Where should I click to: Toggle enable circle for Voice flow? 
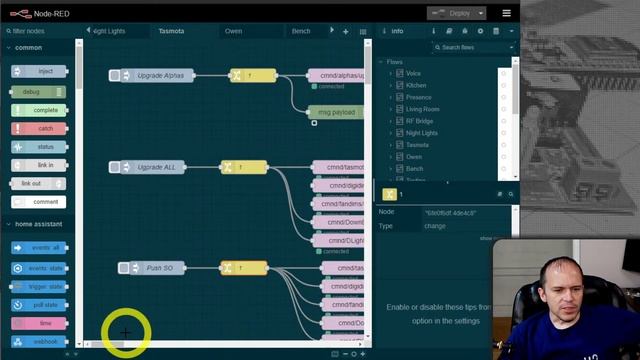click(503, 73)
